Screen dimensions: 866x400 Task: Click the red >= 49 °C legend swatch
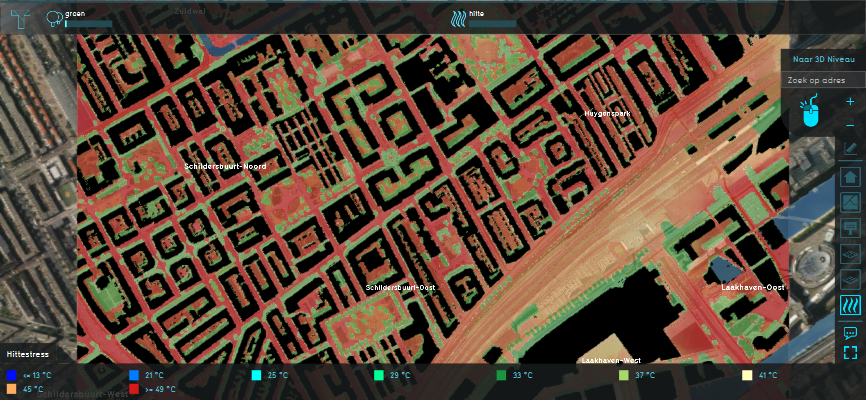pos(134,389)
